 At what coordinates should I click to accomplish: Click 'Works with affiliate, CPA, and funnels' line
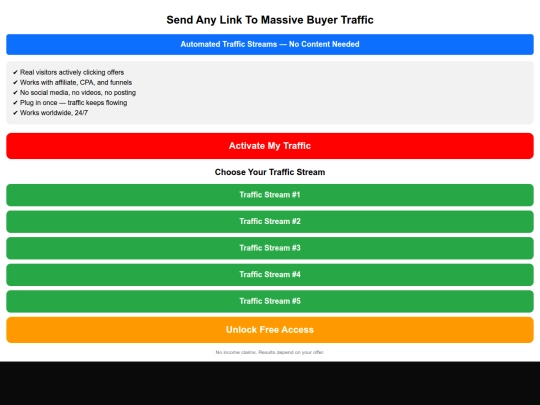pos(72,82)
